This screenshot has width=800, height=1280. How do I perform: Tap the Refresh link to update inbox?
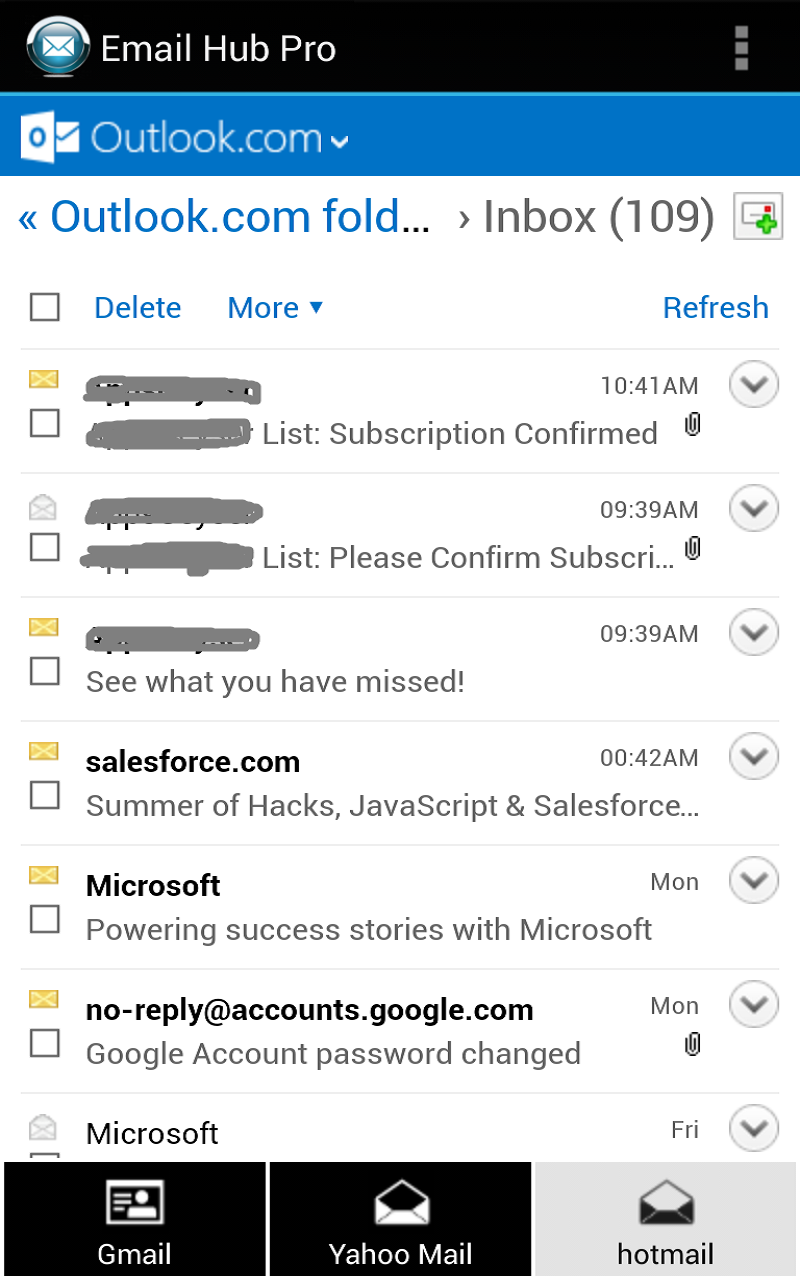coord(715,307)
